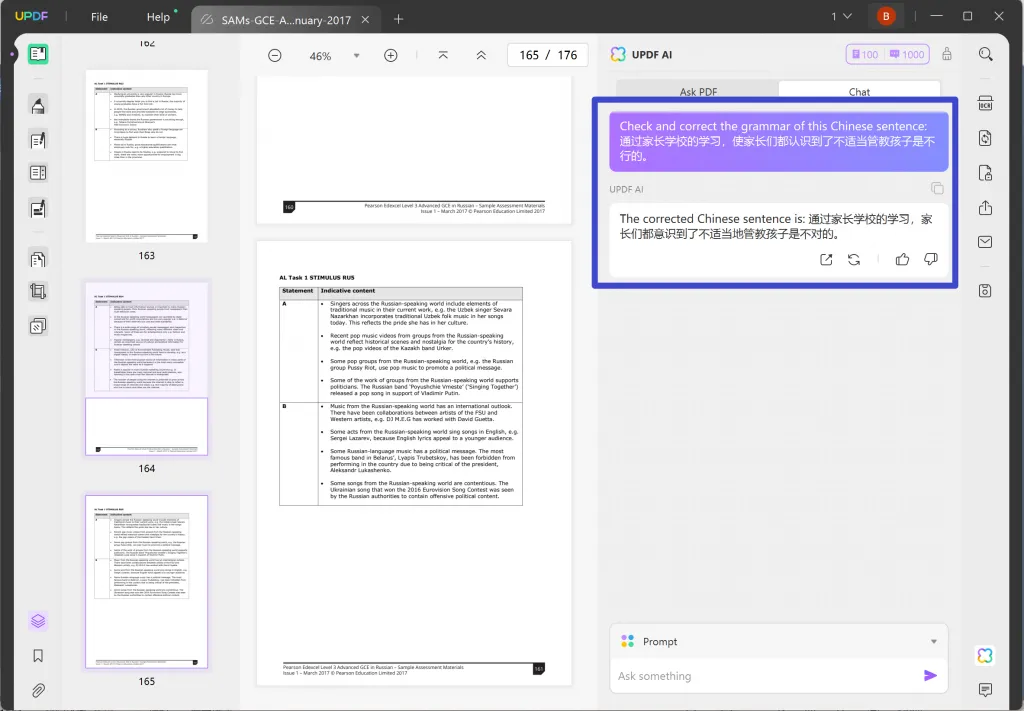This screenshot has width=1024, height=711.
Task: Toggle the Layers panel icon
Action: (x=38, y=621)
